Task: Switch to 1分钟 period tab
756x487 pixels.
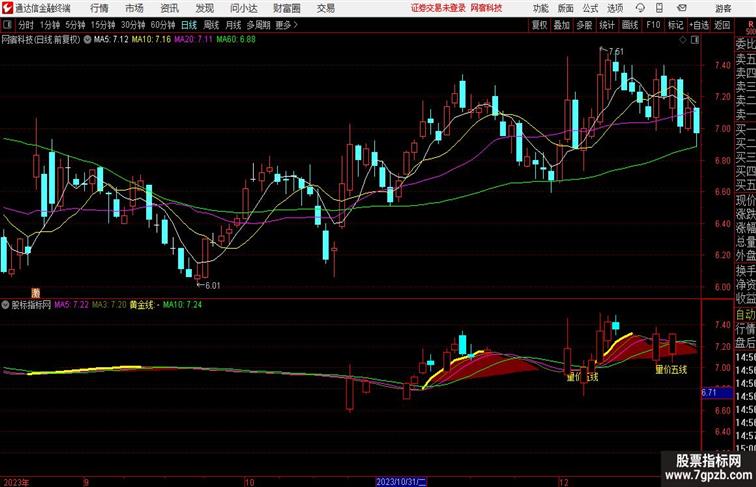Action: [x=50, y=25]
